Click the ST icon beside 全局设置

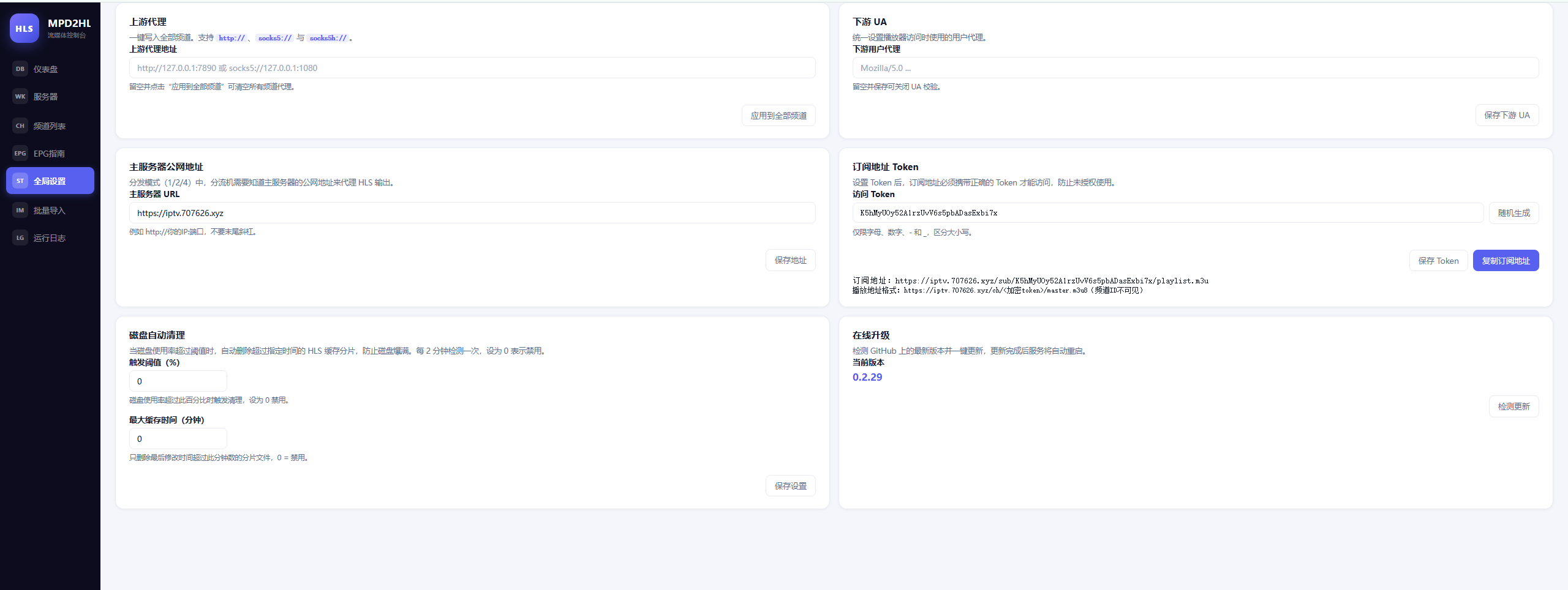pos(20,181)
